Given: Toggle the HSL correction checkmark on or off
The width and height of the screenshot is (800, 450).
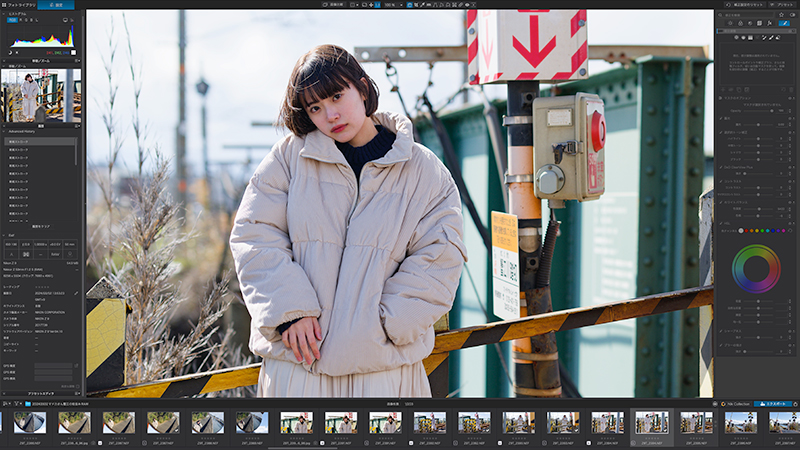Looking at the screenshot, I should tap(720, 223).
